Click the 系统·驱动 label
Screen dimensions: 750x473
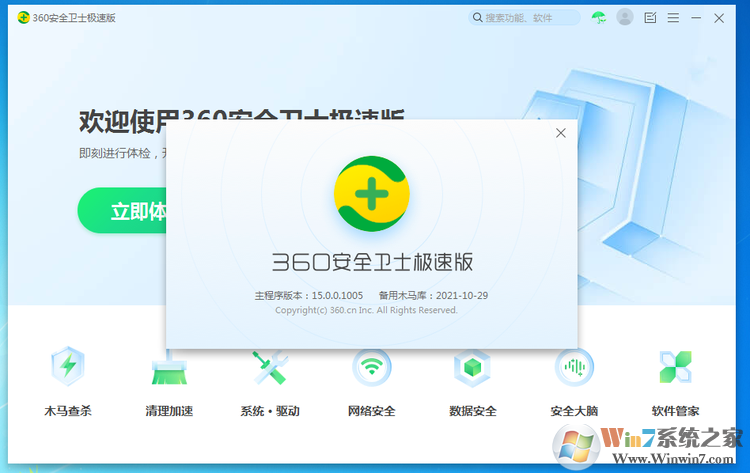coord(270,411)
